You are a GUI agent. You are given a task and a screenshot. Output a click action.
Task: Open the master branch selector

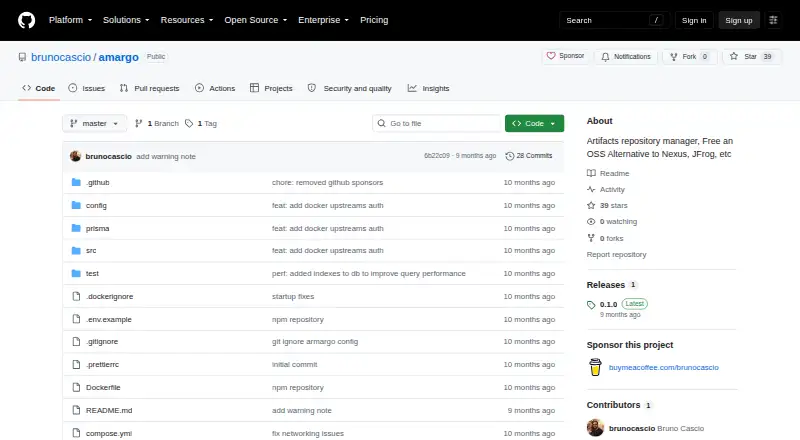pyautogui.click(x=94, y=124)
